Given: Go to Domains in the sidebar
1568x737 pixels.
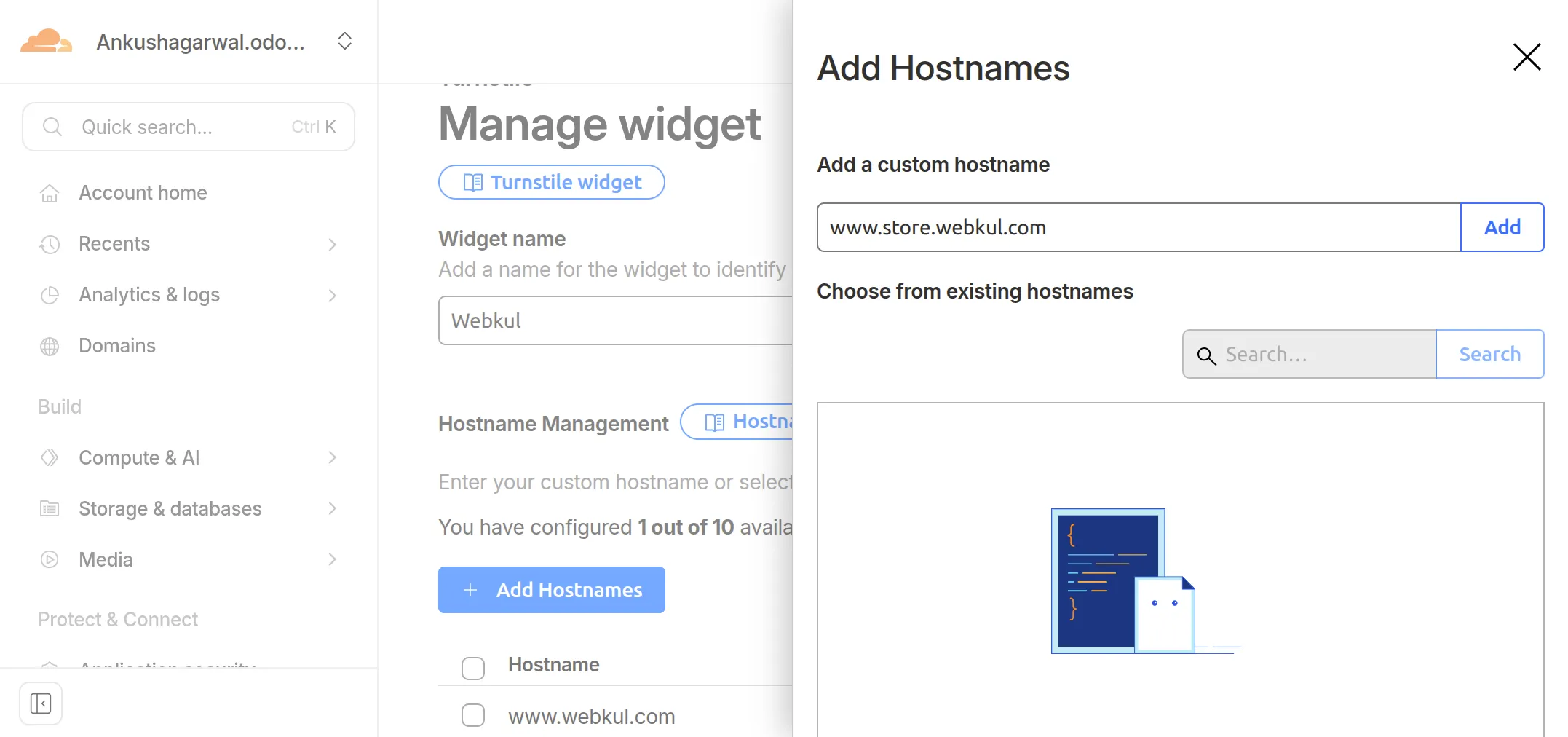Looking at the screenshot, I should (x=117, y=346).
